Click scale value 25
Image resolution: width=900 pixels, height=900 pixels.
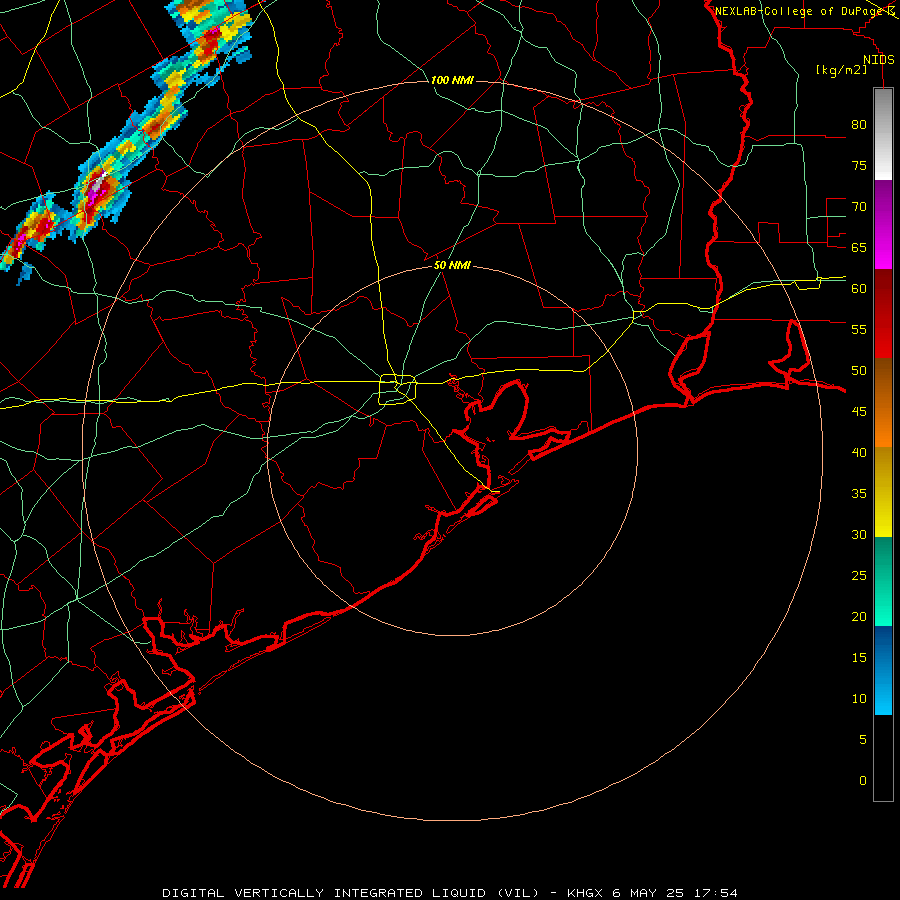[859, 575]
